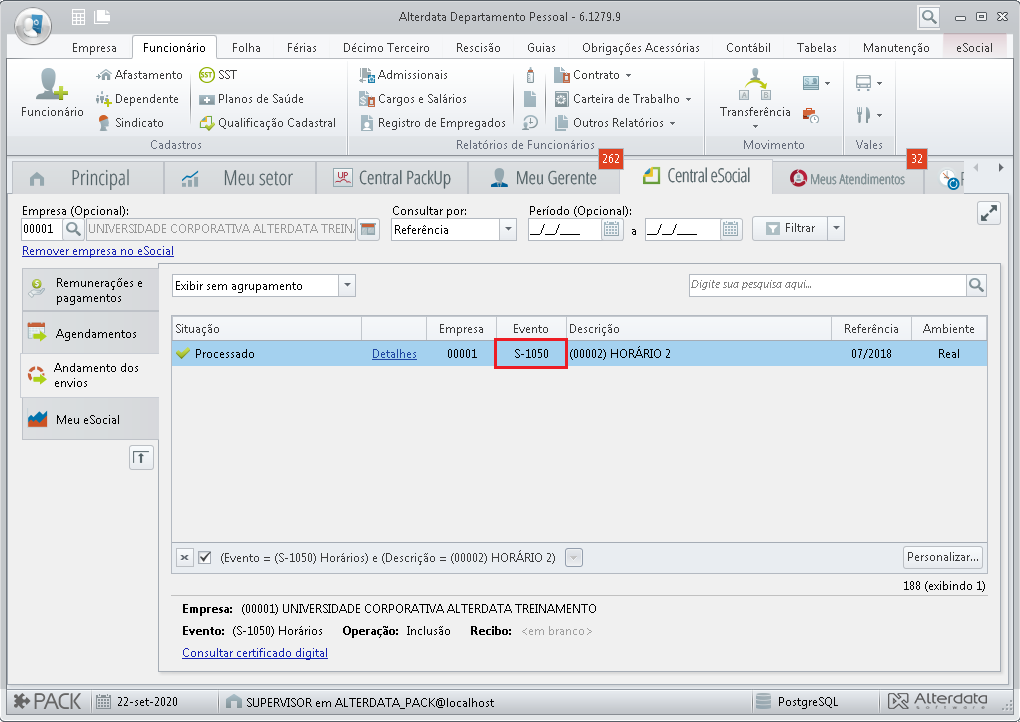Open the Alterdata application menu orb

click(x=33, y=25)
